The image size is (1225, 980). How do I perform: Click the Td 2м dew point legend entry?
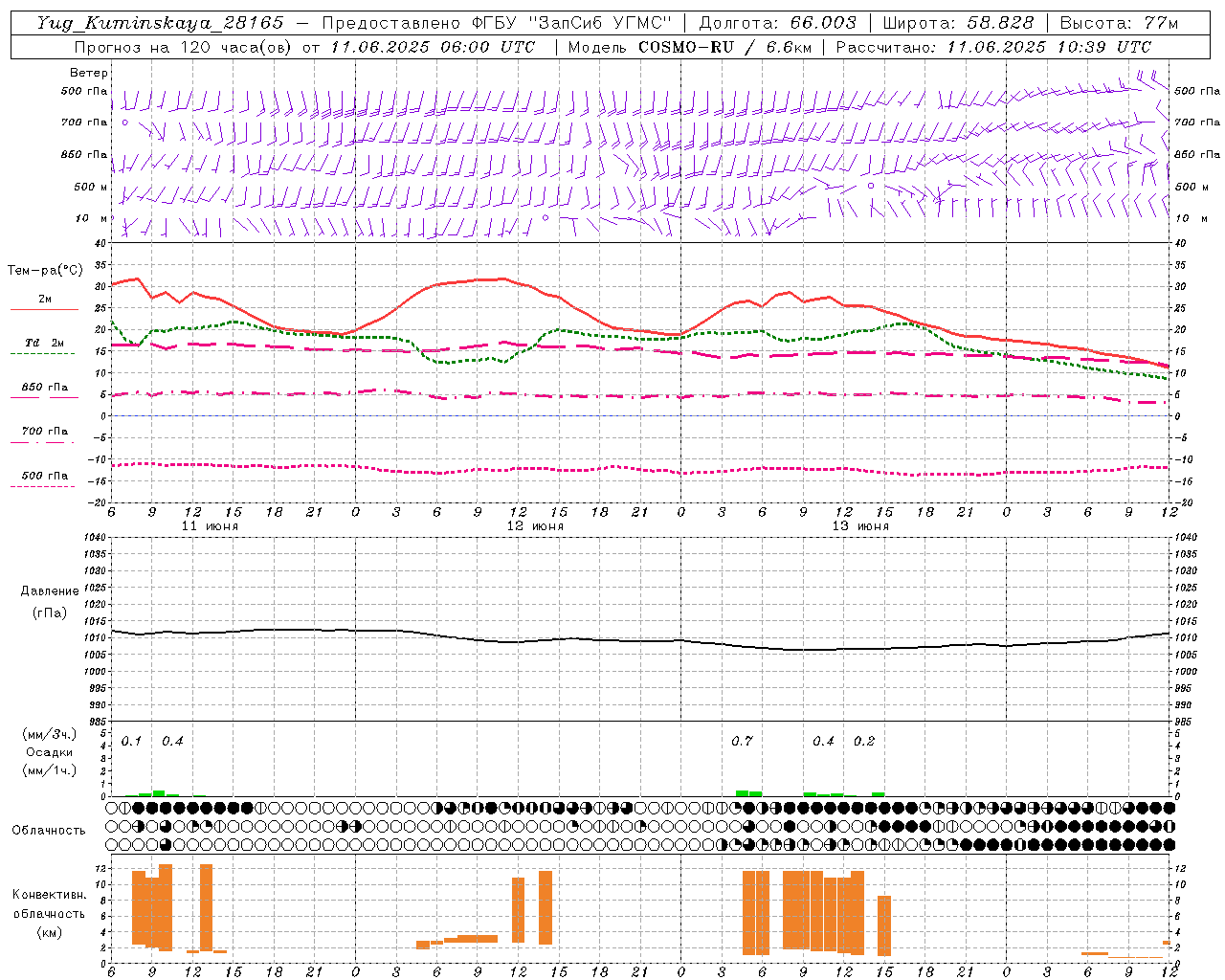(x=44, y=343)
